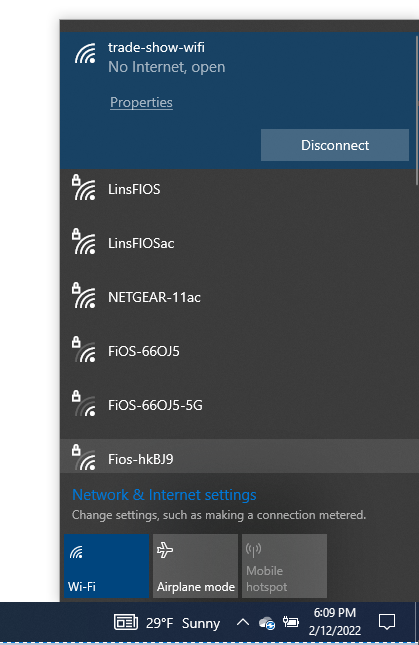
Task: Open Network & Internet settings
Action: 164,494
